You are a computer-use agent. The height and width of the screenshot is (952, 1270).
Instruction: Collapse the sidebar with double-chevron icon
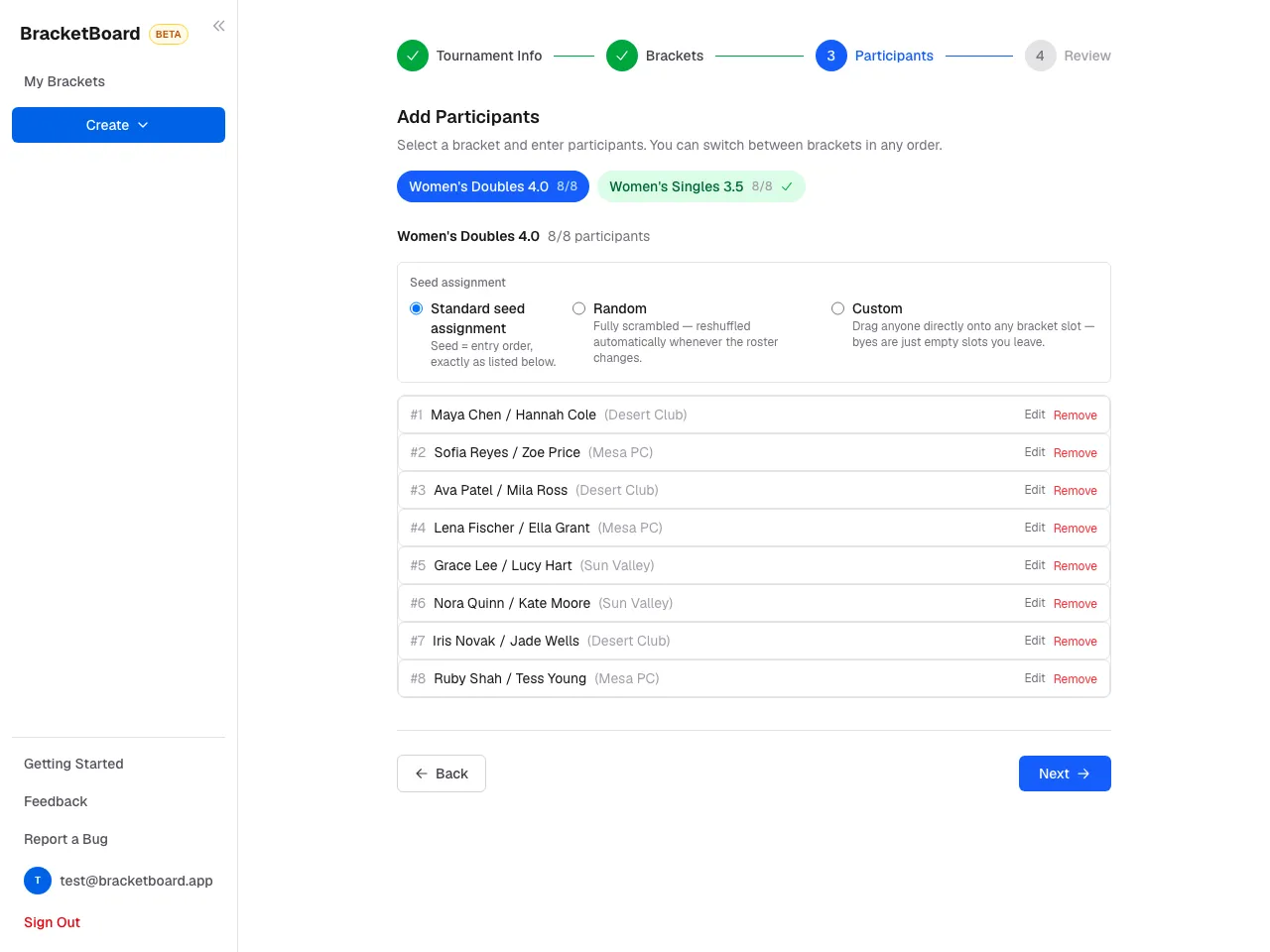tap(218, 26)
